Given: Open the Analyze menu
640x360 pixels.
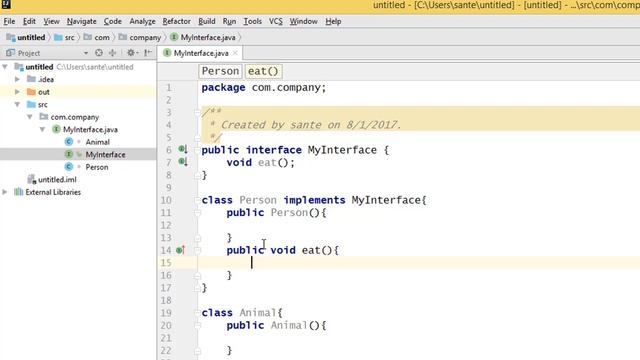Looking at the screenshot, I should tap(142, 21).
